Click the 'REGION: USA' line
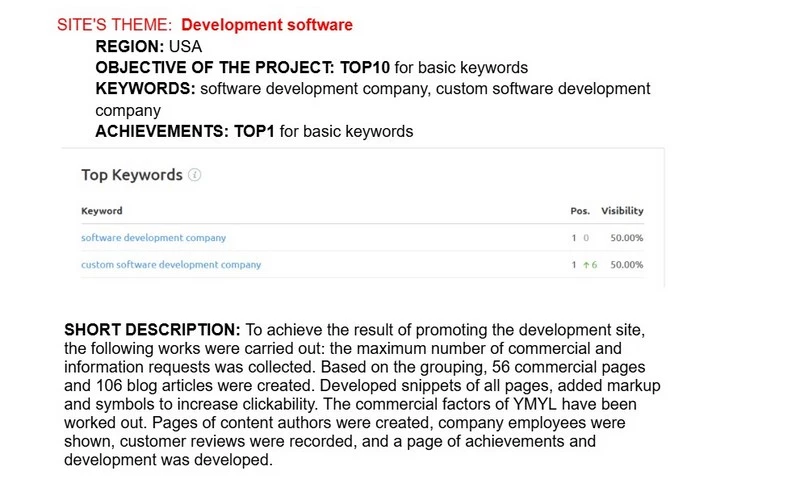This screenshot has height=480, width=800. coord(148,46)
